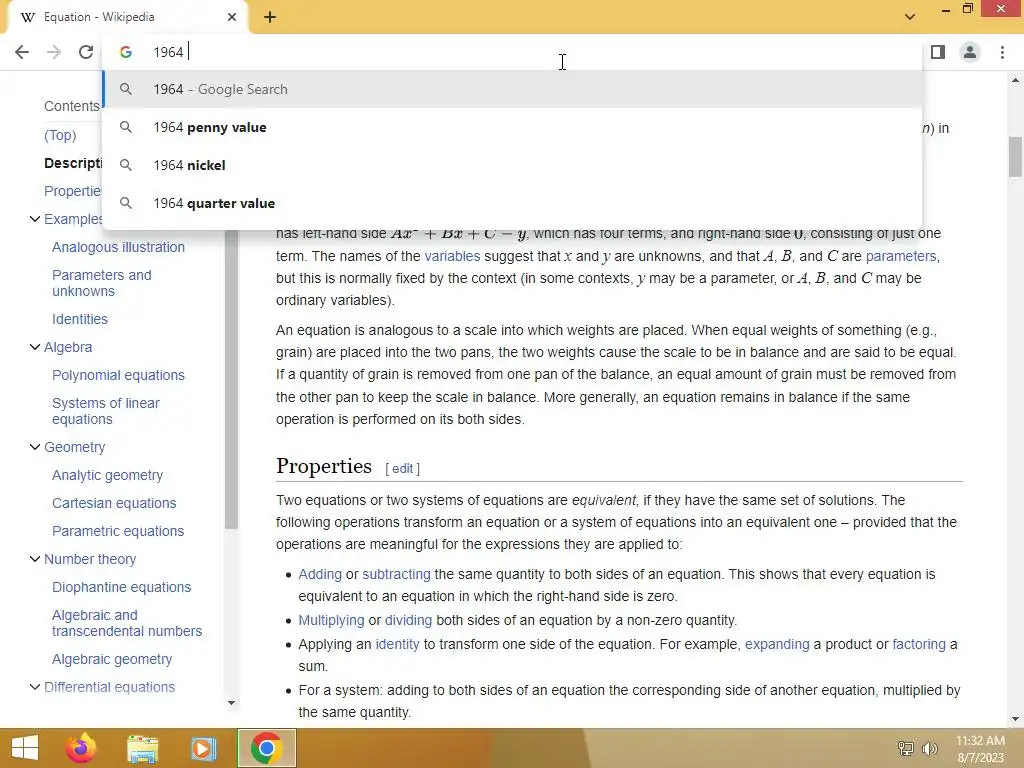The image size is (1024, 768).
Task: Open Analogous illustration in contents
Action: click(118, 247)
